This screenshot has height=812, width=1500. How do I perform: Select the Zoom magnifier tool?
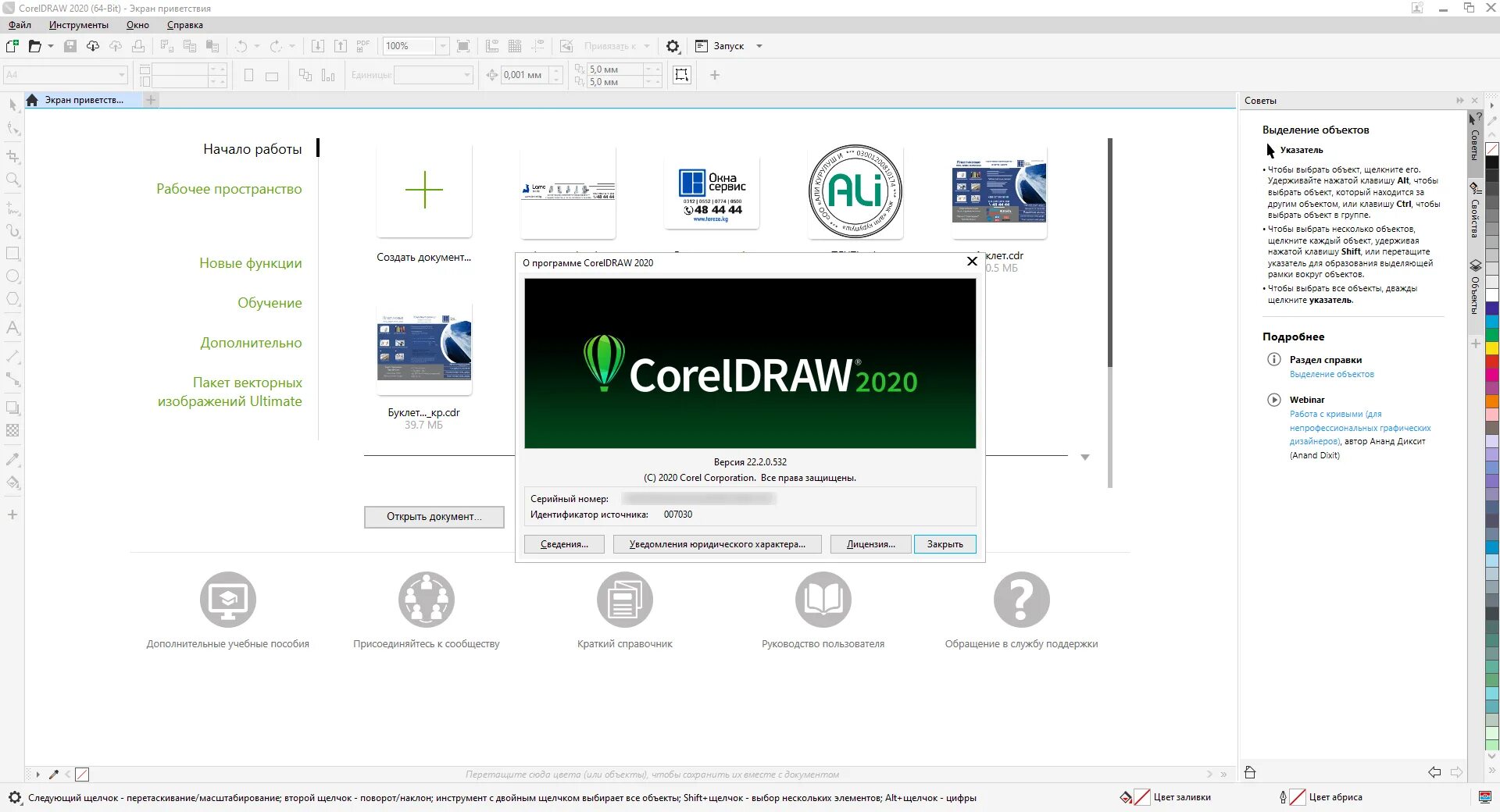[12, 180]
